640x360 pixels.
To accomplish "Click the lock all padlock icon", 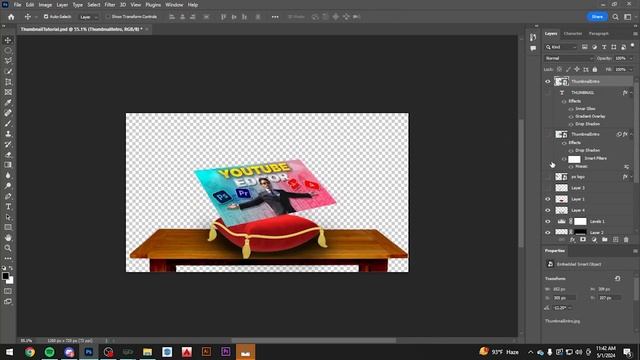I will pyautogui.click(x=595, y=70).
